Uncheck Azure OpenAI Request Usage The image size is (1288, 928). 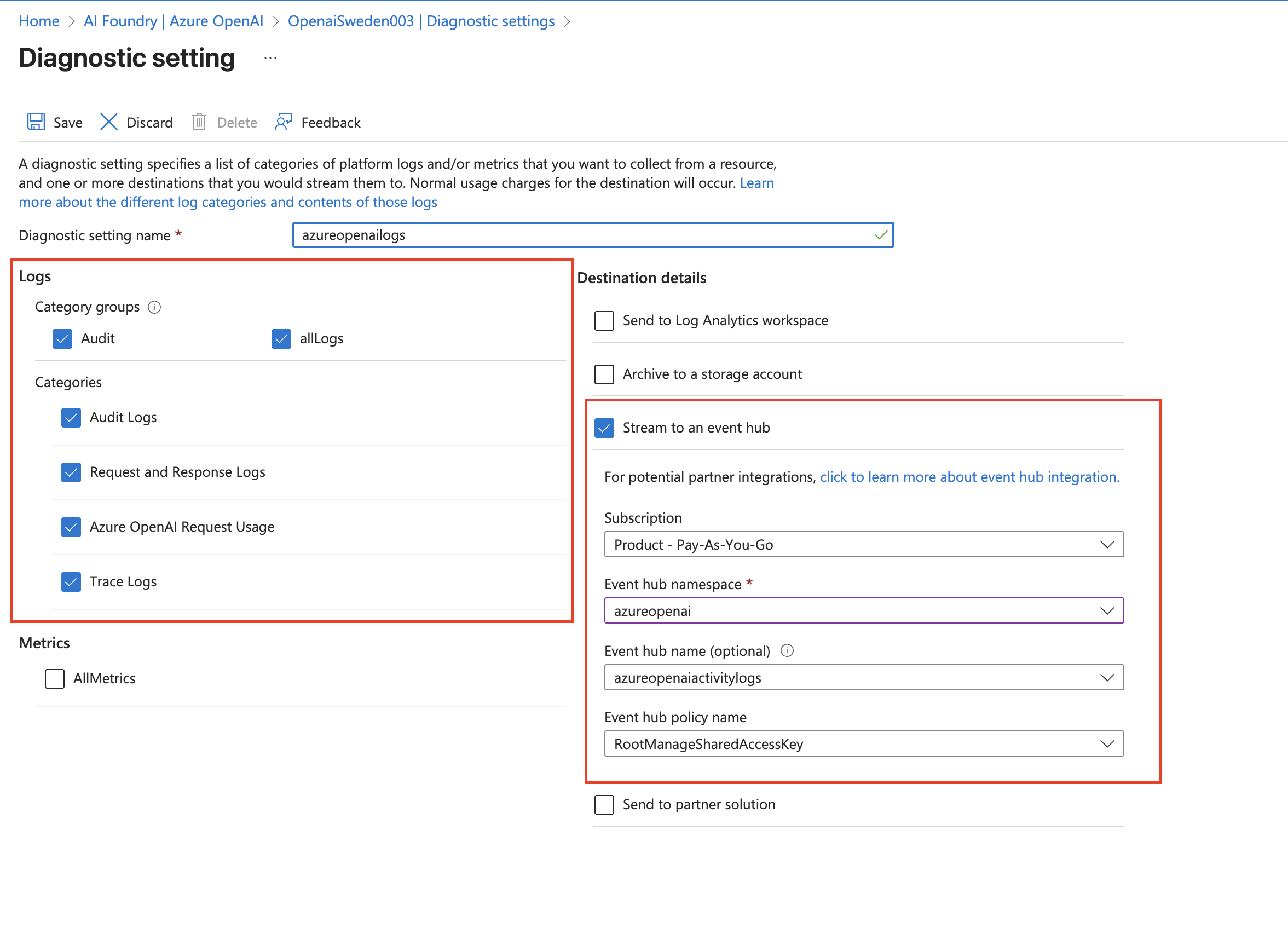coord(71,527)
